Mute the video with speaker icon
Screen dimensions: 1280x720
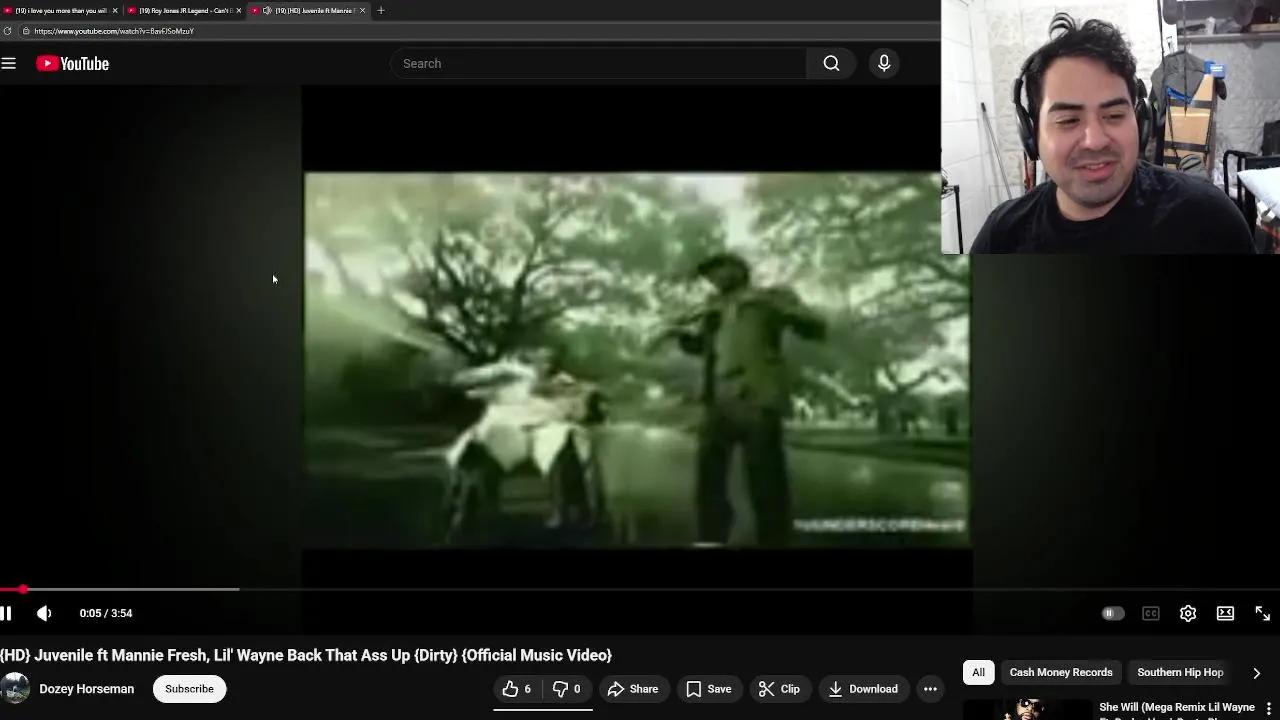click(x=44, y=613)
